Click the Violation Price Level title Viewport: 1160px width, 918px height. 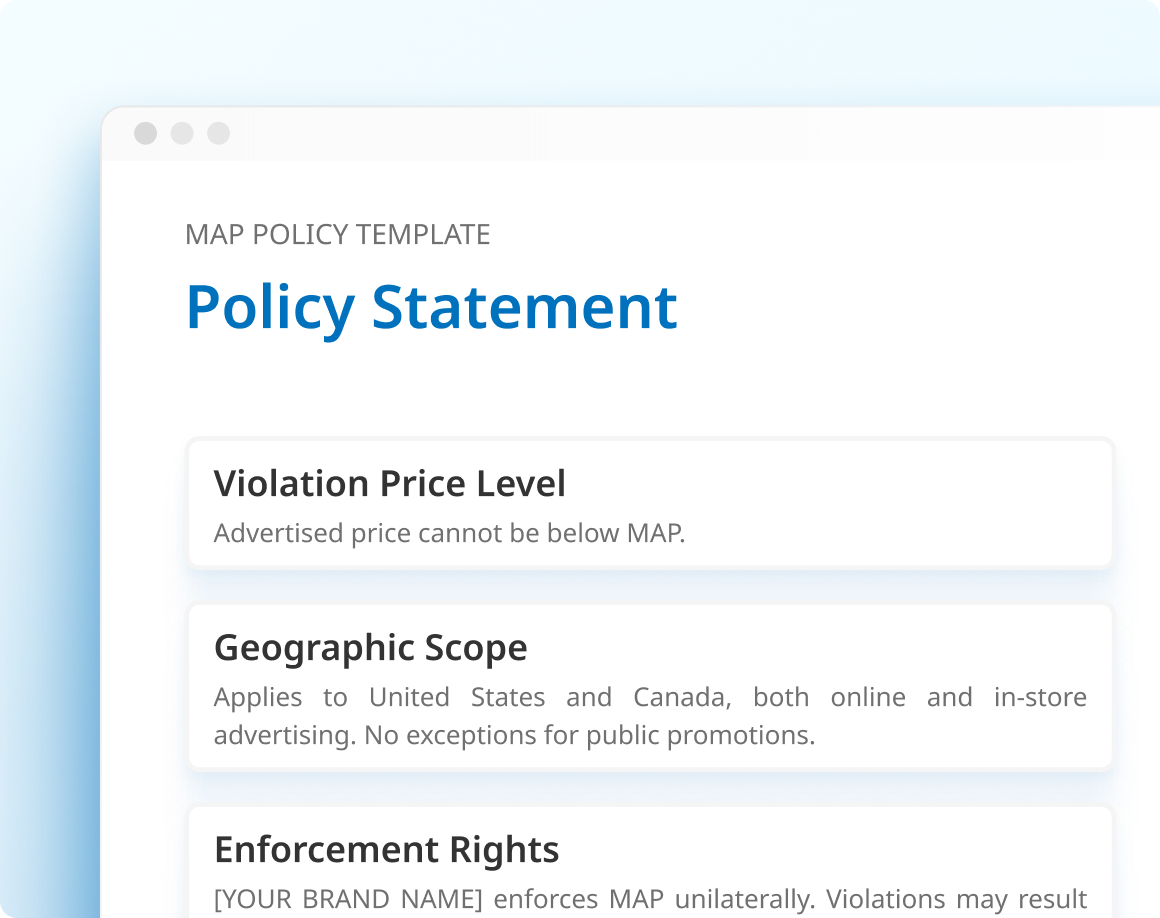point(389,484)
